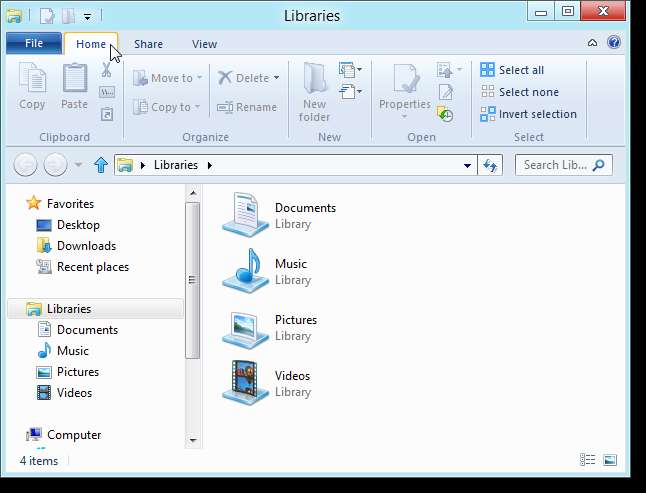Click the navigation pane scroll up arrow

pos(192,193)
